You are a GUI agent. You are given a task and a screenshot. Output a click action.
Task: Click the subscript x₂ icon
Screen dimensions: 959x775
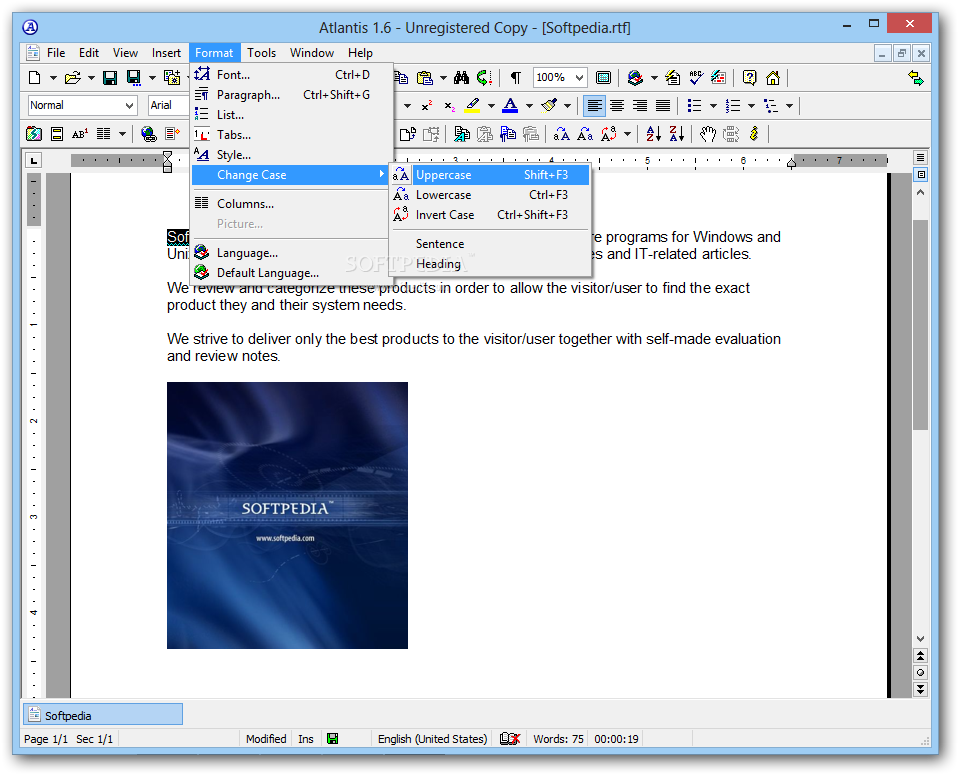tap(450, 106)
